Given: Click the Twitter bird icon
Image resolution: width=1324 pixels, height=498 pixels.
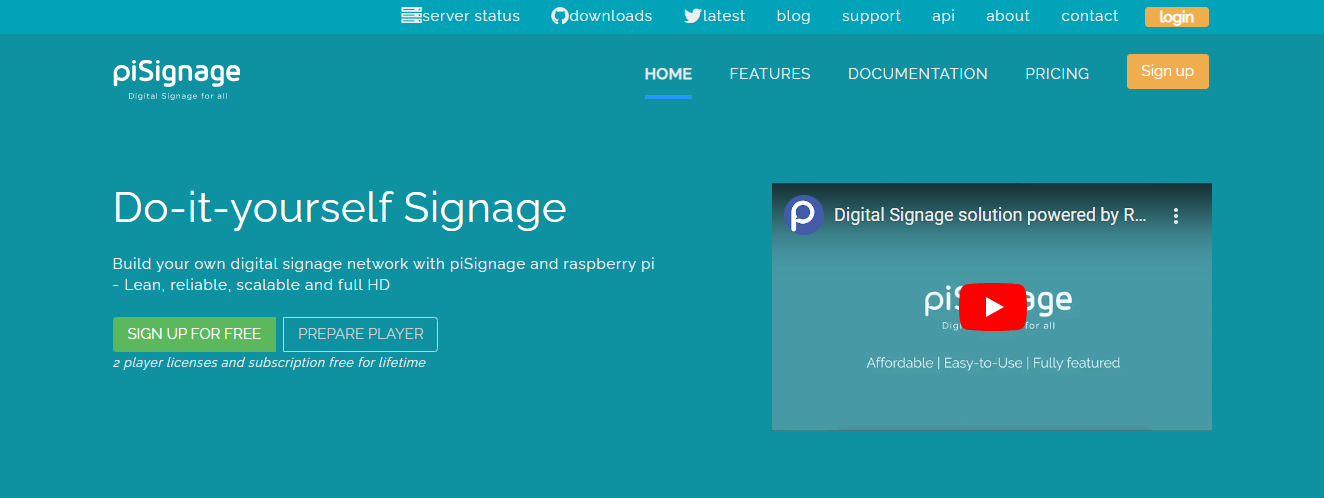Looking at the screenshot, I should 693,16.
